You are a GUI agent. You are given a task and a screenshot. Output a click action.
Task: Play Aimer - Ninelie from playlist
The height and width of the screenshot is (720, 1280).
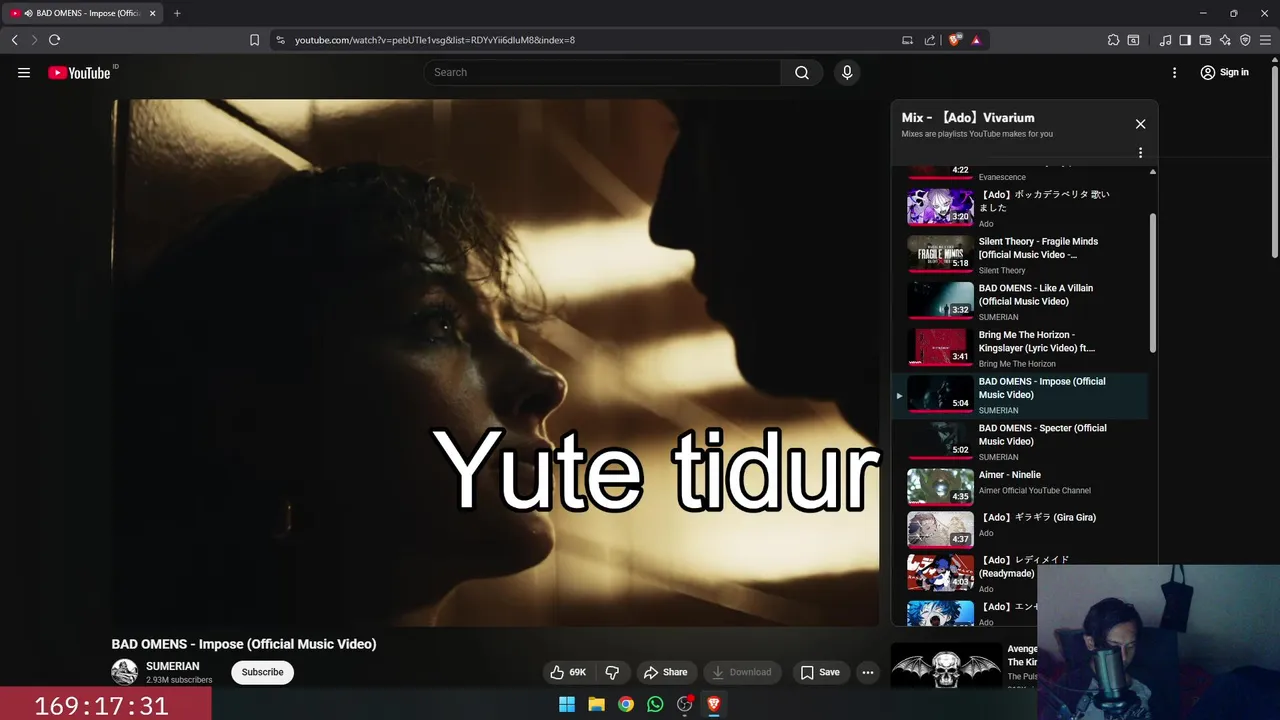point(1019,486)
